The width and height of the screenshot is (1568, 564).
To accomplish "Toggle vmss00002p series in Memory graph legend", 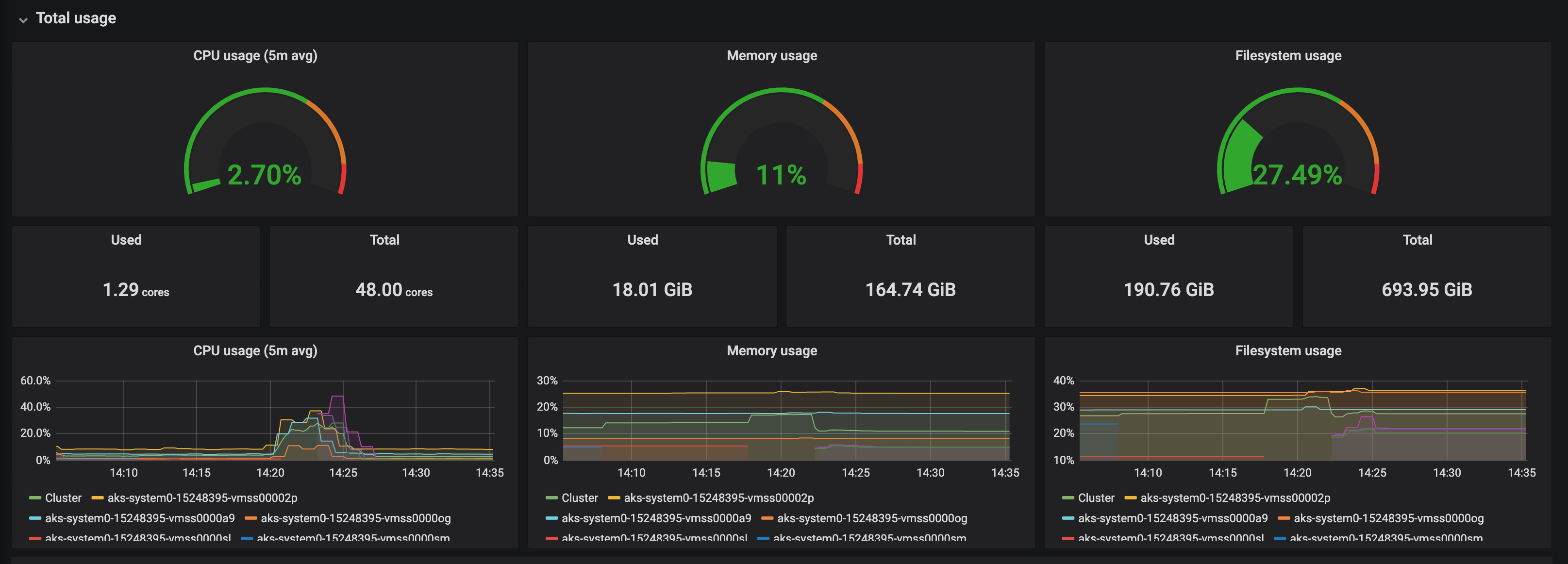I will coord(718,498).
